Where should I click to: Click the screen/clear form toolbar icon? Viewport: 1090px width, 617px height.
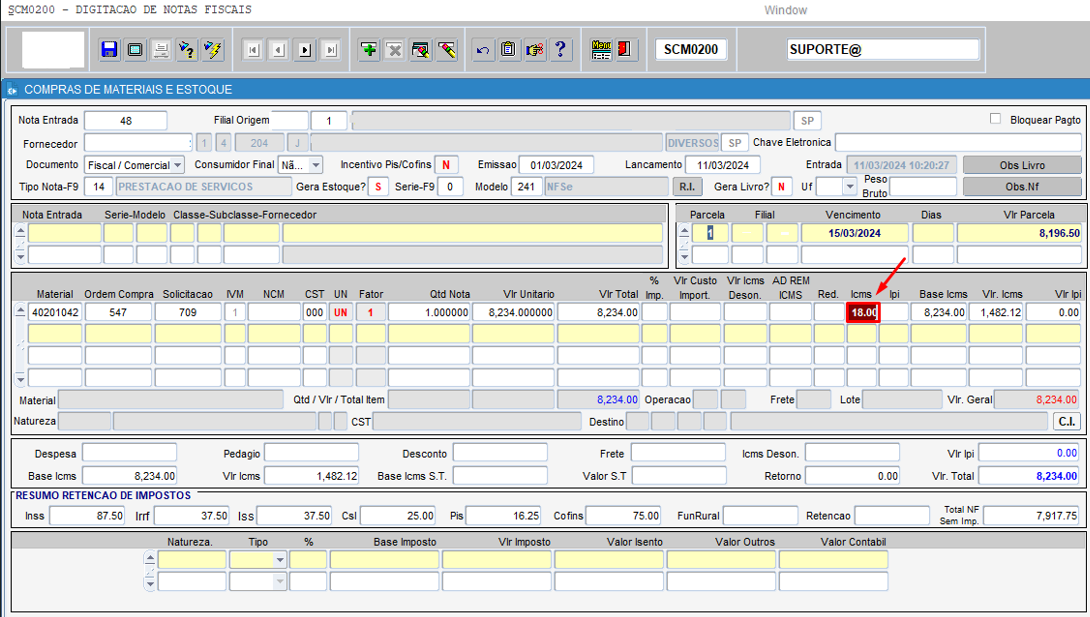pos(136,49)
